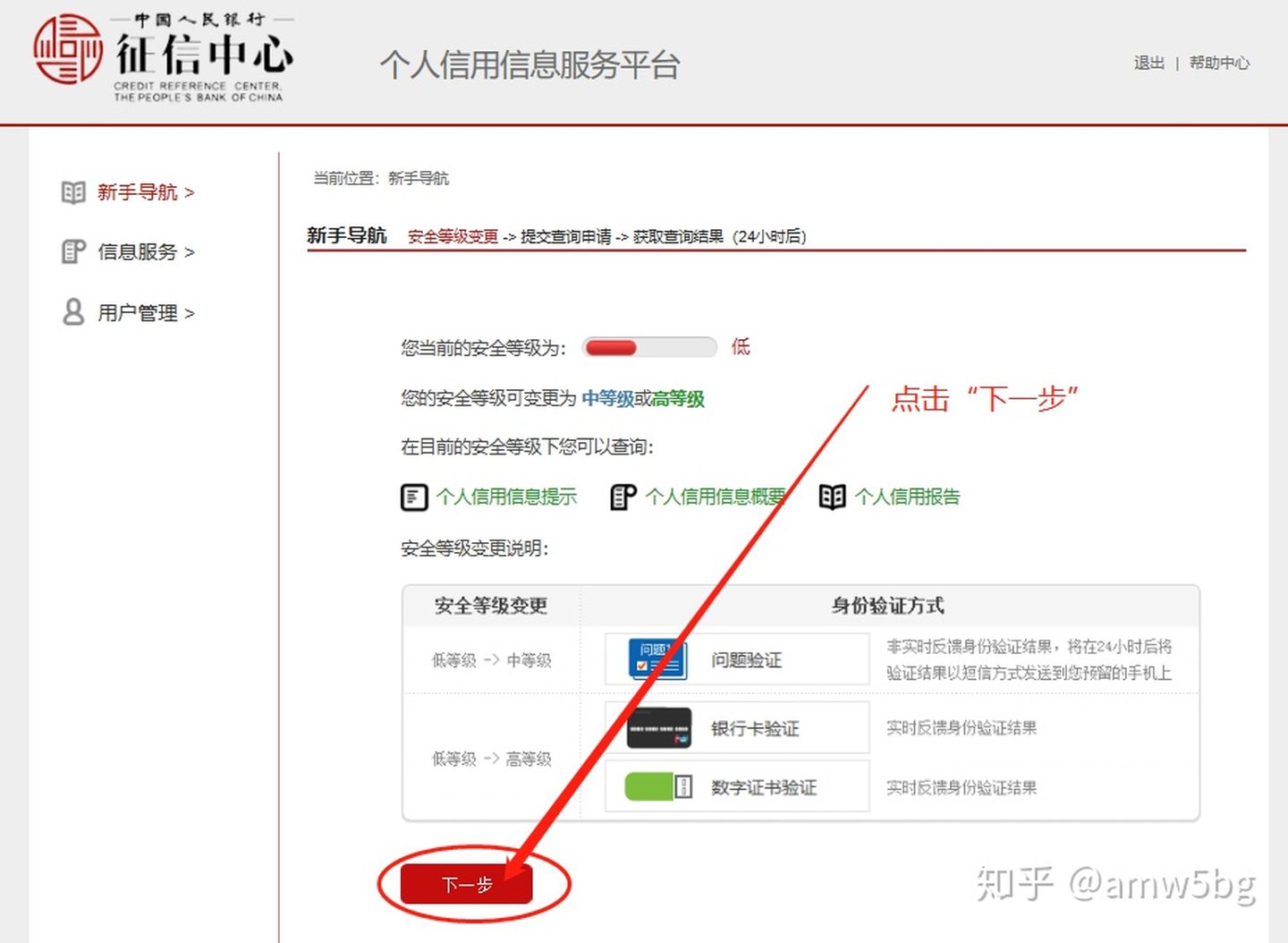
Task: Select 用户管理 in the sidebar
Action: coord(136,311)
